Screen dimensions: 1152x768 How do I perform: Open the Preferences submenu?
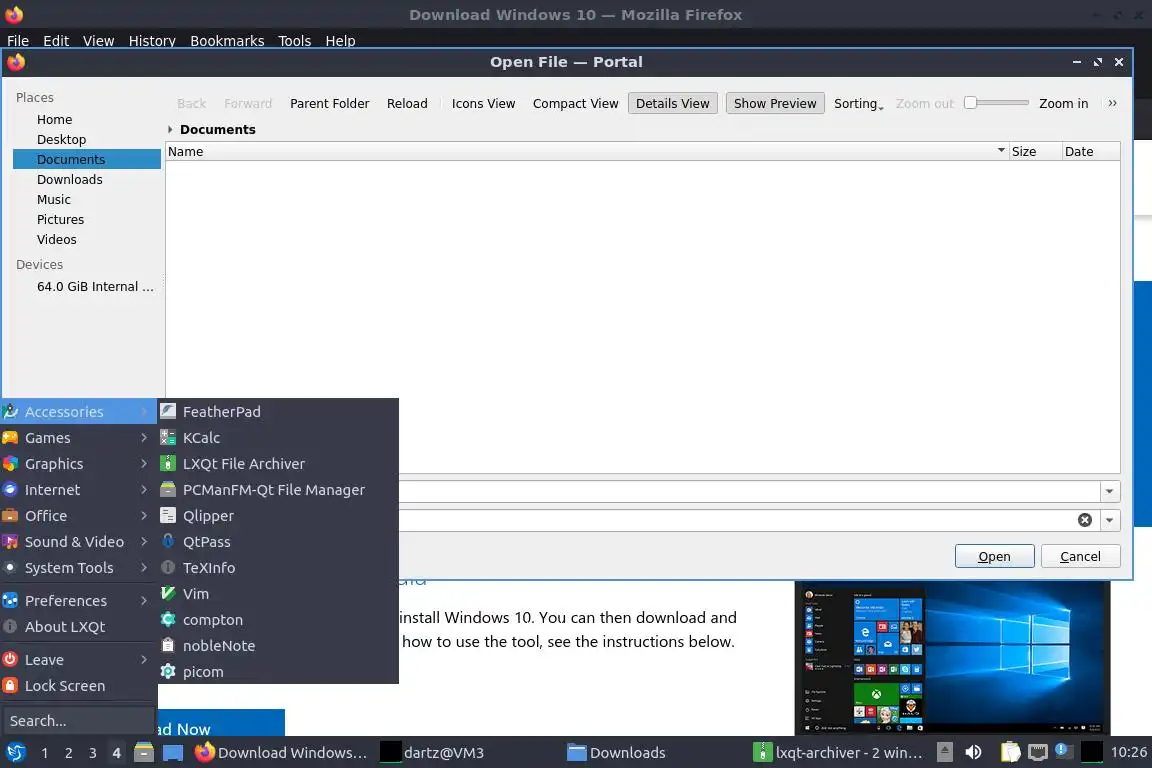coord(79,600)
